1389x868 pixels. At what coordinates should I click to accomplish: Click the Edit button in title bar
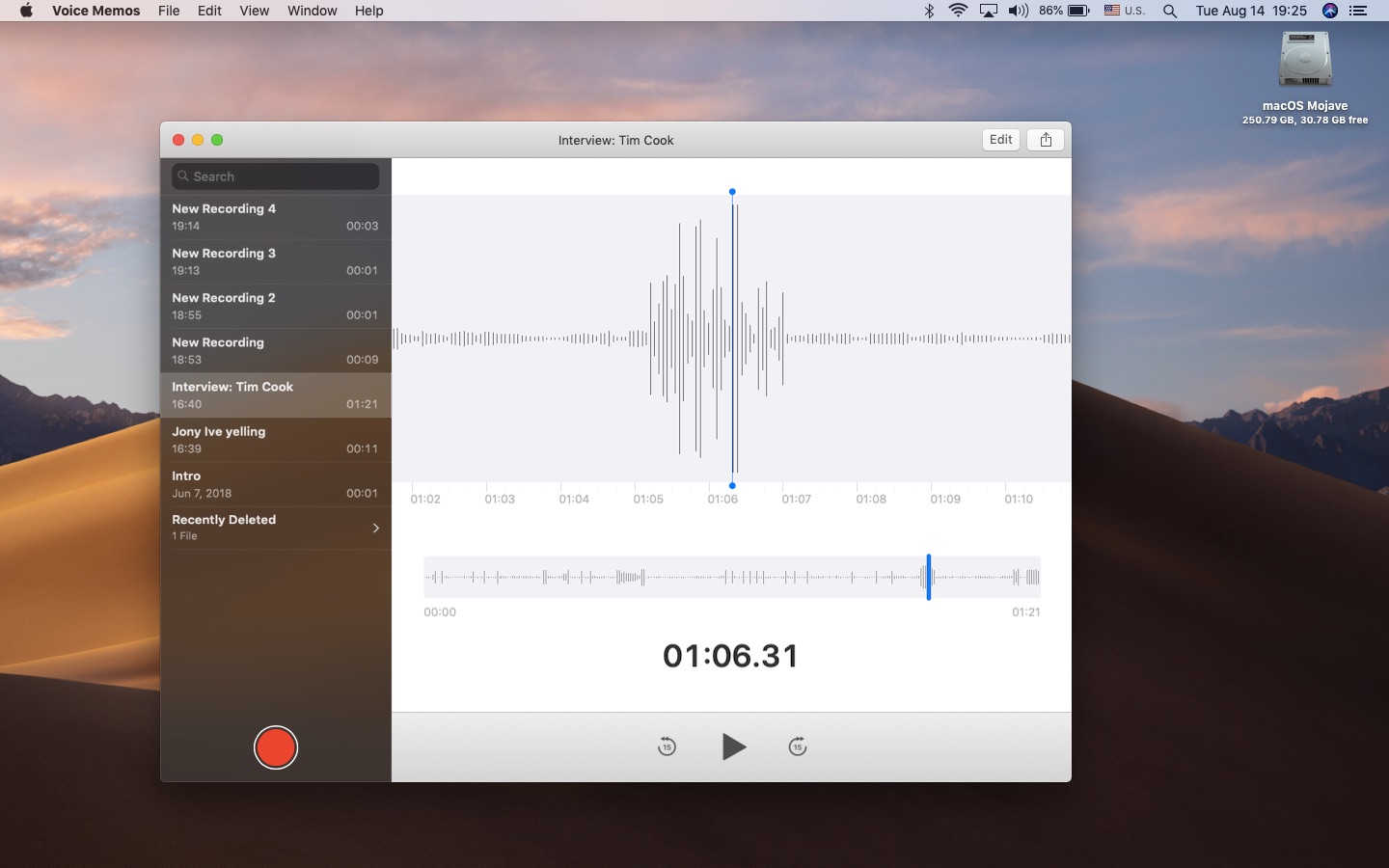tap(1000, 140)
